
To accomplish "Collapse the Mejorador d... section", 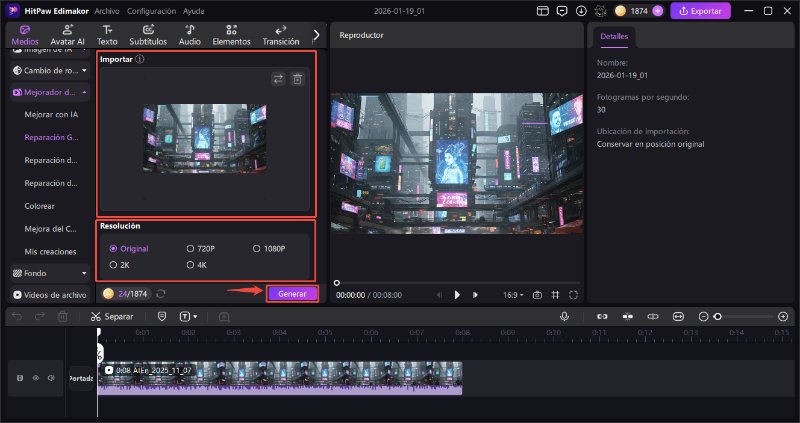I will click(50, 92).
